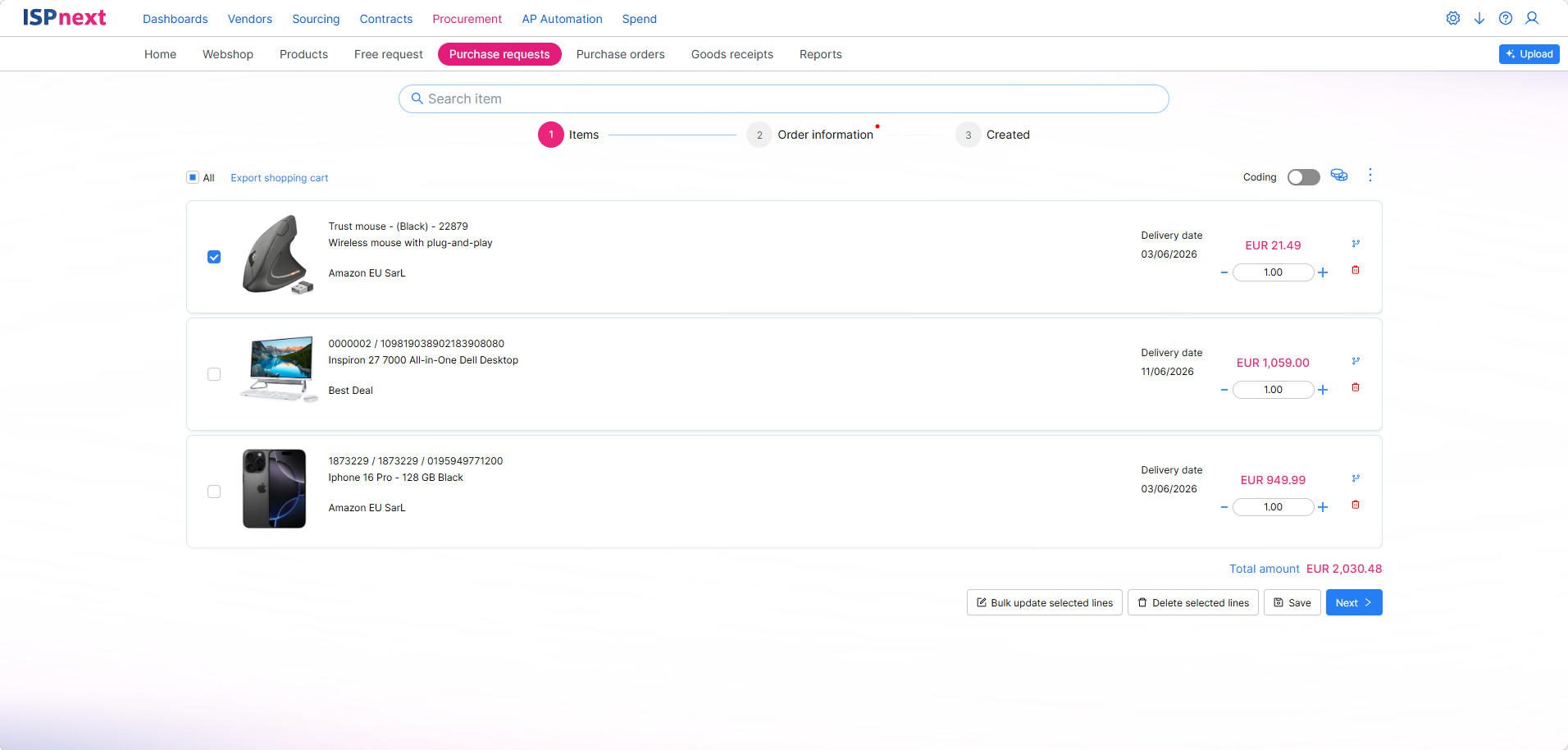Image resolution: width=1568 pixels, height=750 pixels.
Task: Open the Procurement menu
Action: pyautogui.click(x=467, y=19)
